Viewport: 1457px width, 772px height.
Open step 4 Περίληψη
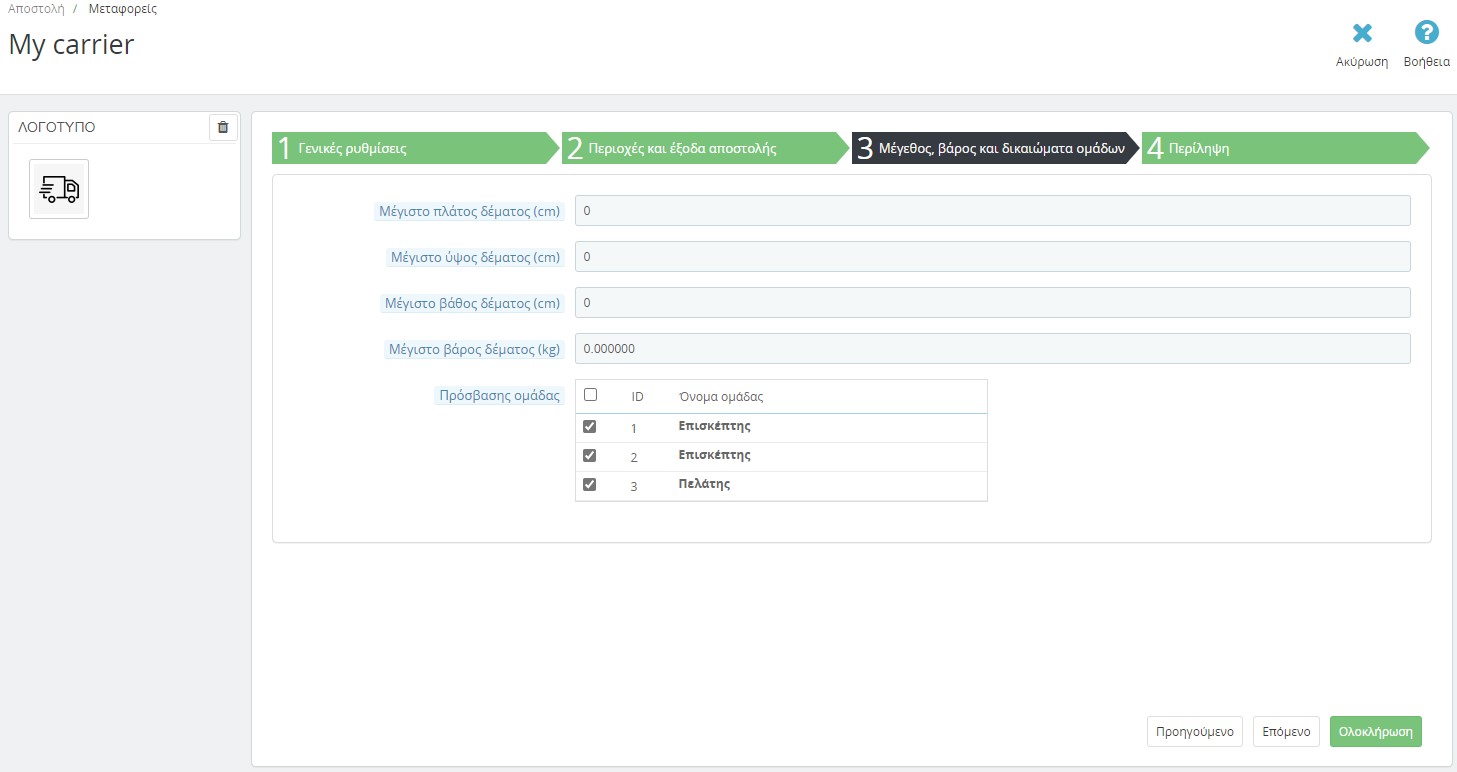pos(1280,148)
